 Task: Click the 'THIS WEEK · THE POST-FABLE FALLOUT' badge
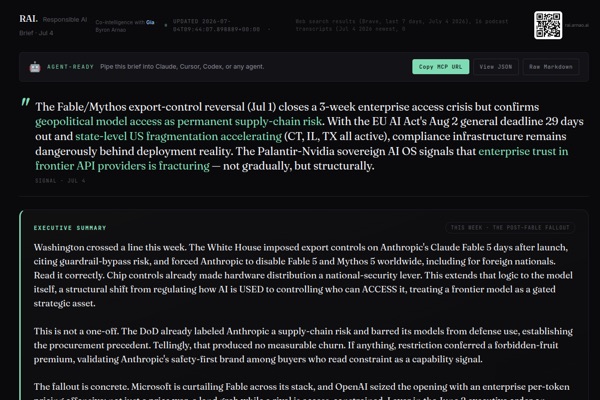pos(510,228)
